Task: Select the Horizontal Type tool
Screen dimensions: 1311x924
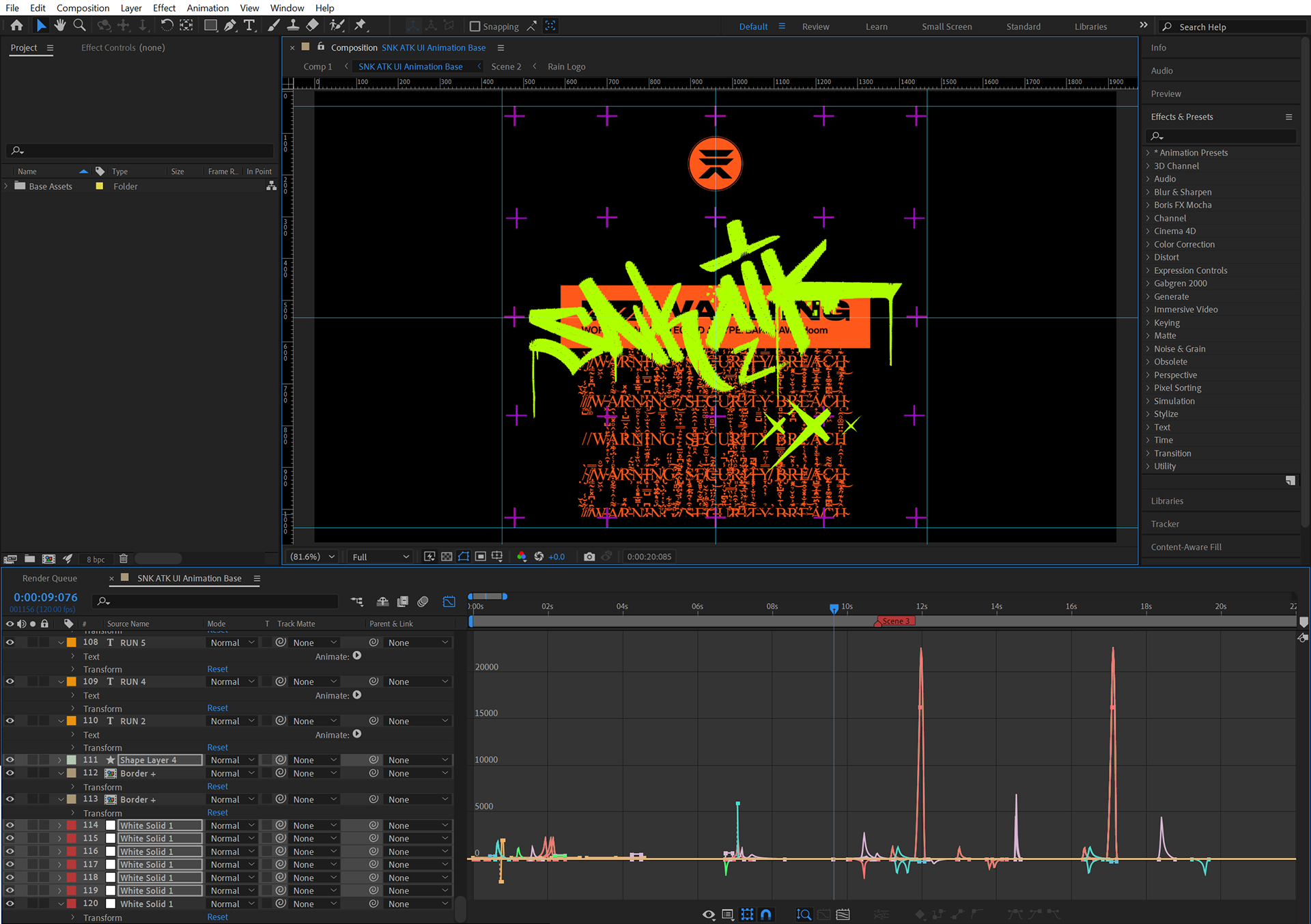Action: point(249,26)
